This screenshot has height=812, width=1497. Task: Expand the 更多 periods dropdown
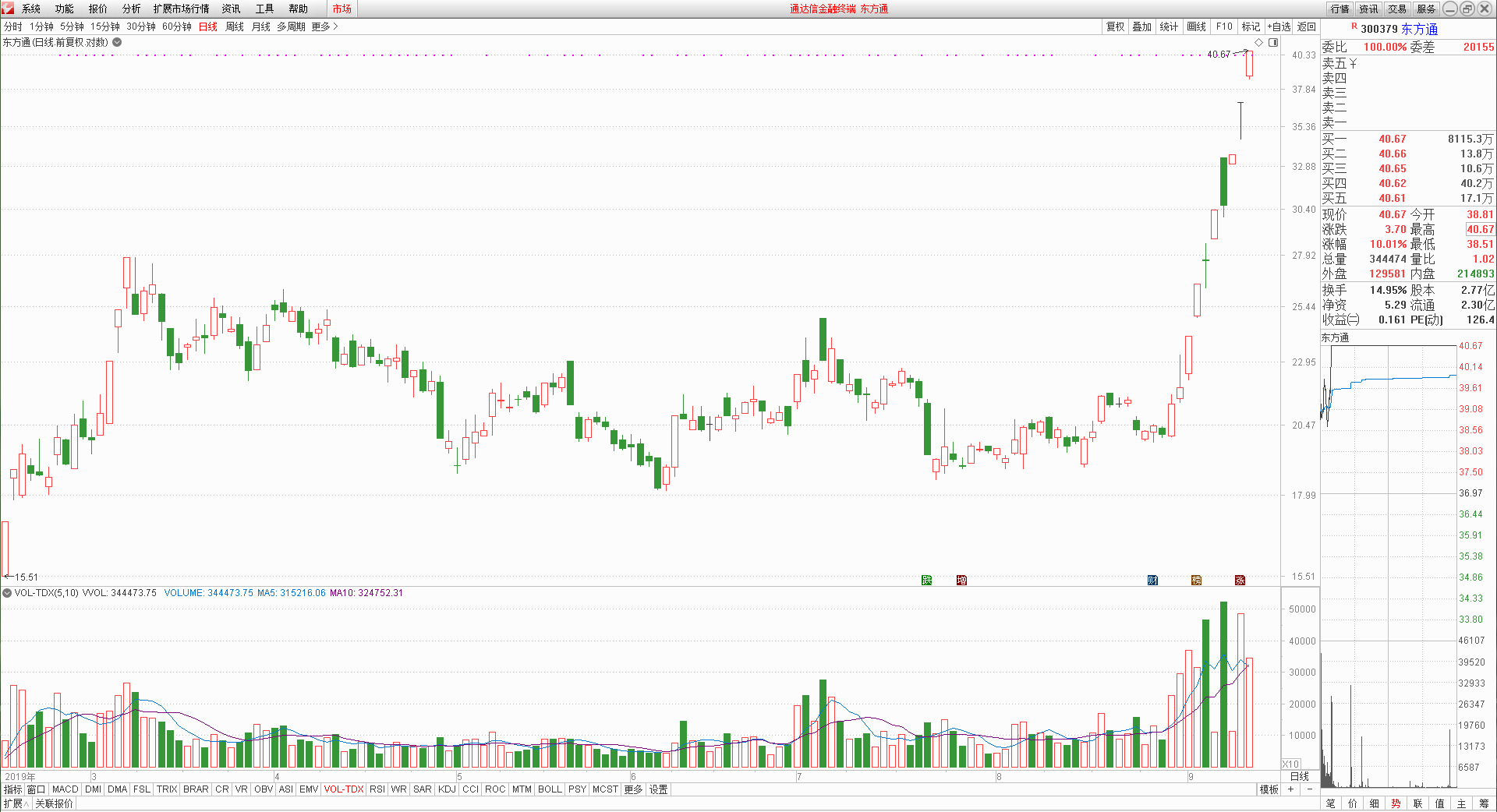coord(324,26)
